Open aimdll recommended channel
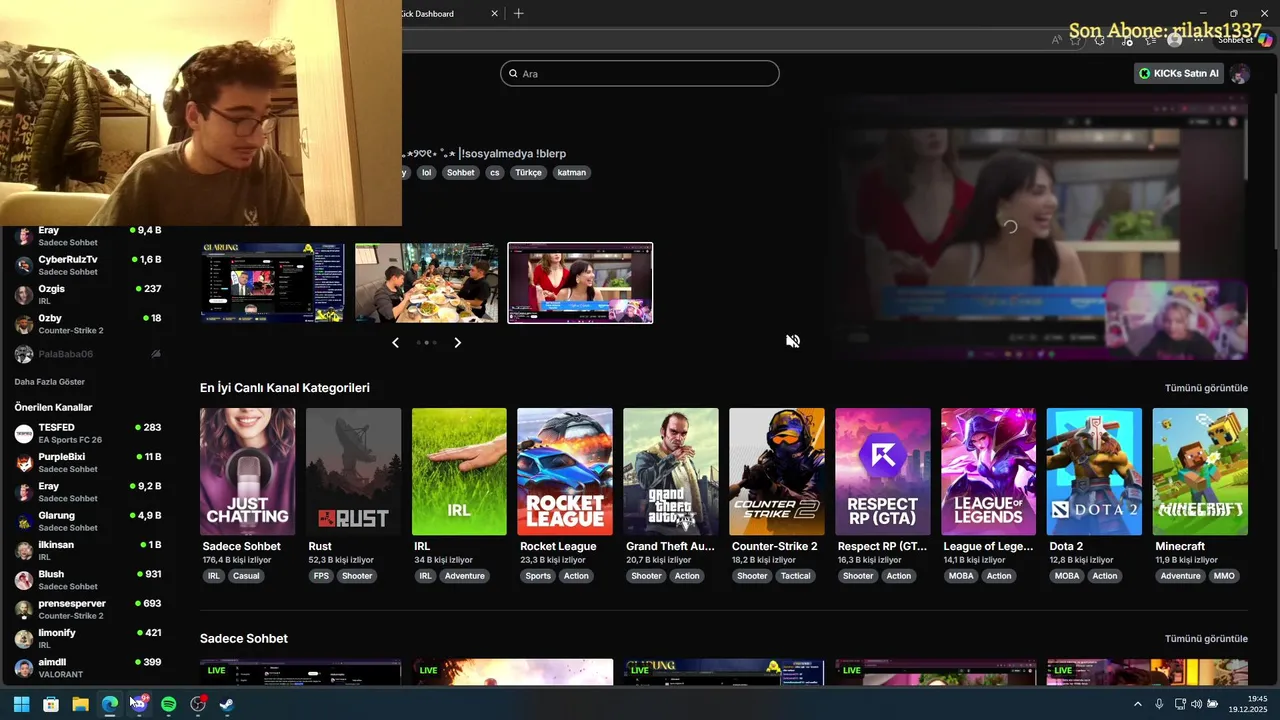The height and width of the screenshot is (720, 1280). 88,668
